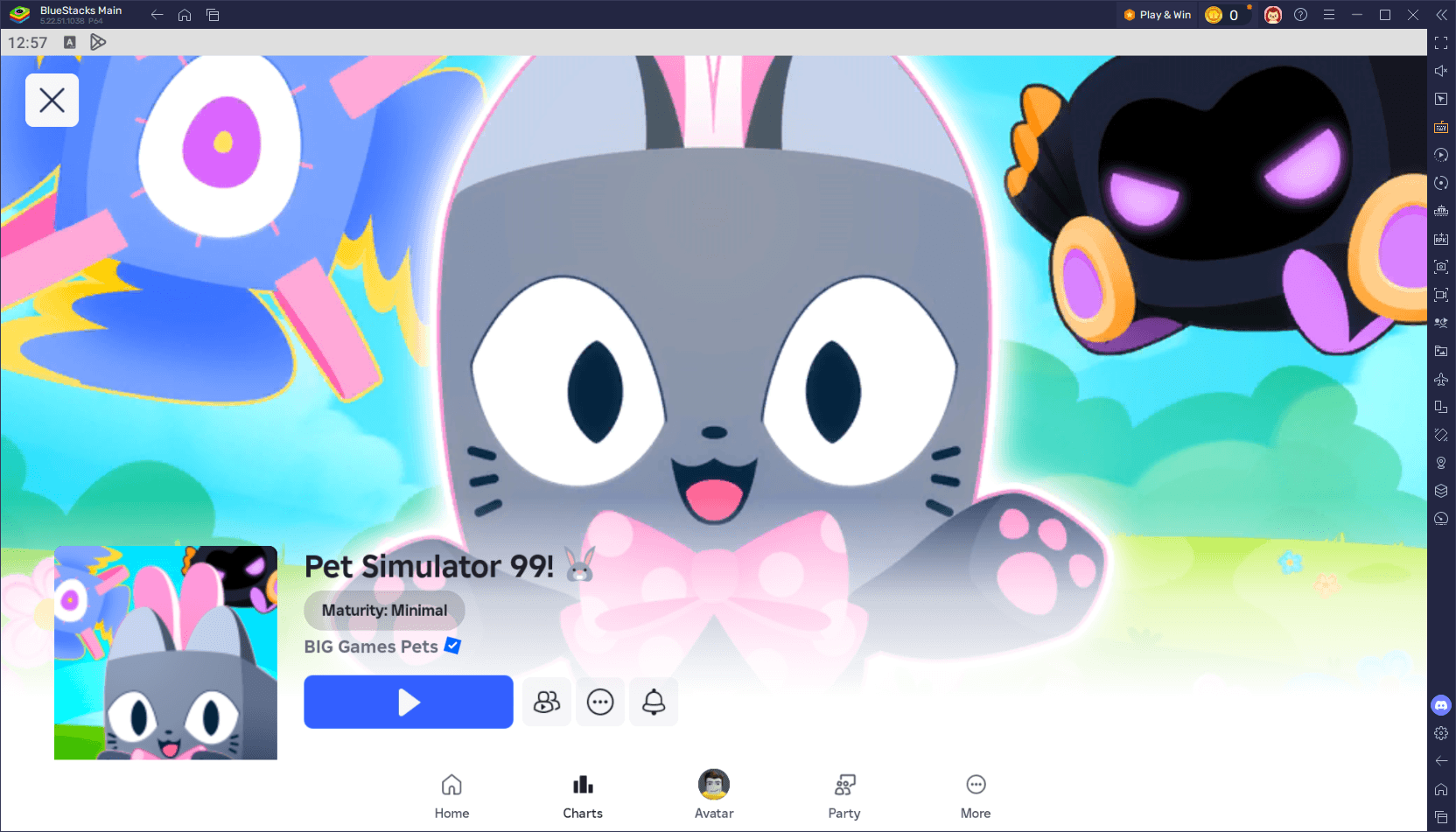This screenshot has height=832, width=1456.
Task: Toggle airplane mode icon in side toolbar
Action: (1441, 379)
